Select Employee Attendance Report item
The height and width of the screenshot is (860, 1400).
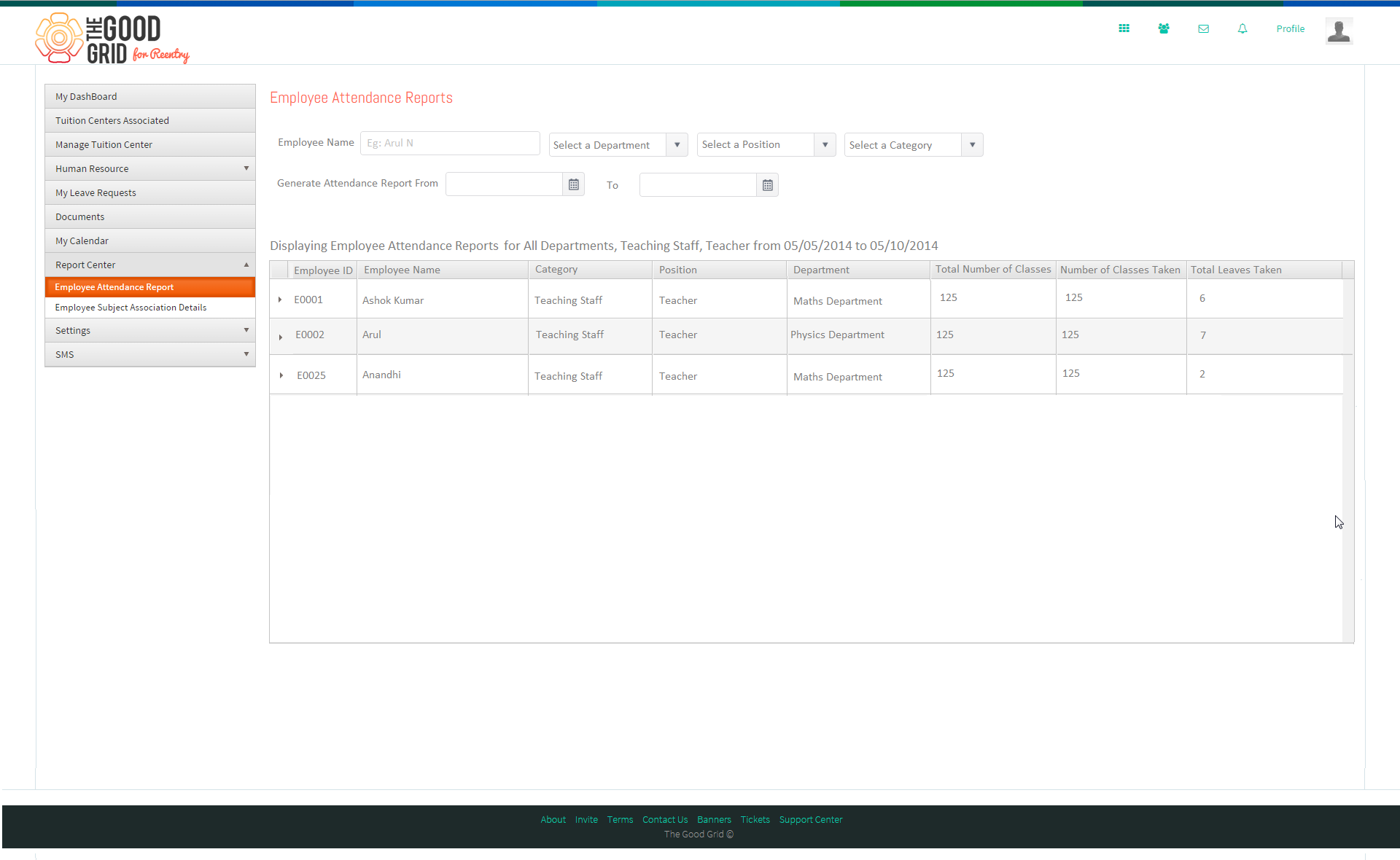click(150, 287)
